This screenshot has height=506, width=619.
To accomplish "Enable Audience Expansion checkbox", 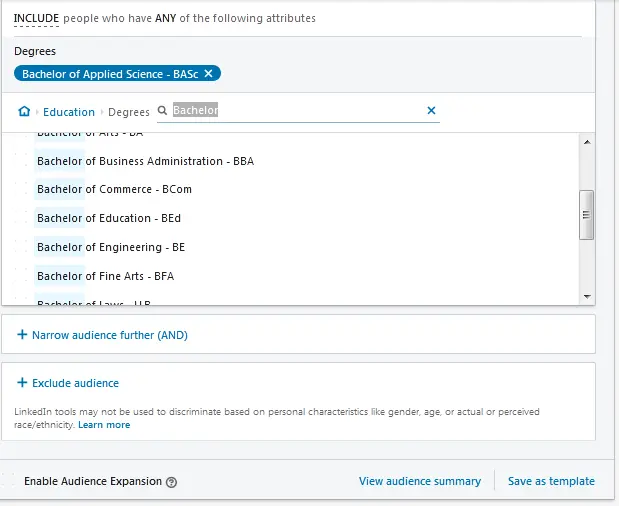I will click(x=10, y=481).
